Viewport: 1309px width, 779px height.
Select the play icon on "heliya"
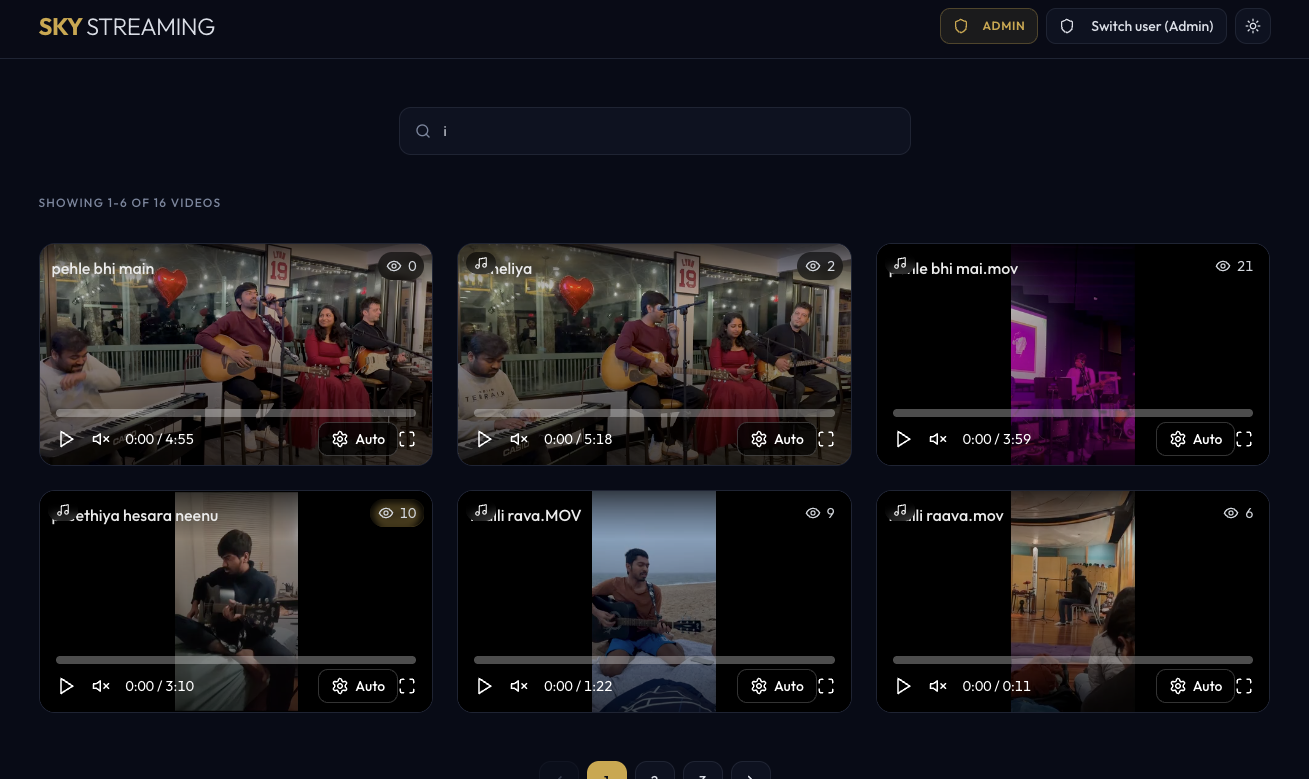point(485,439)
